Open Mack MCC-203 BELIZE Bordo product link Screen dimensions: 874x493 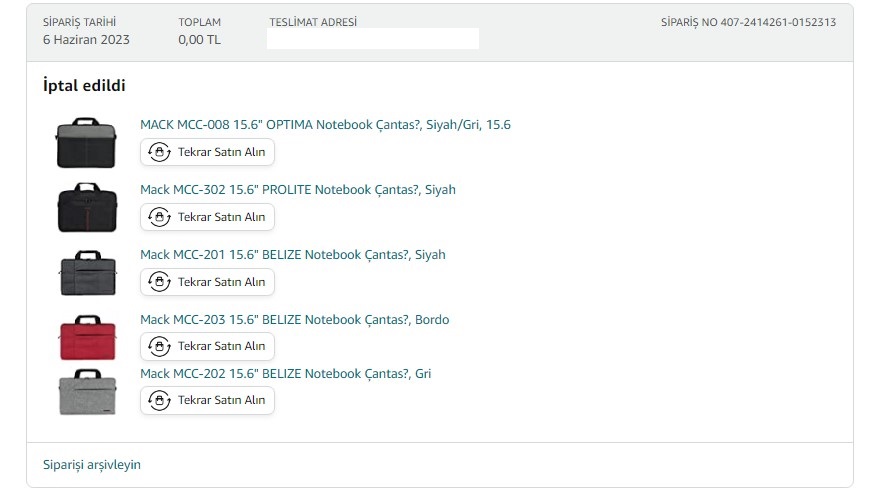(x=294, y=320)
